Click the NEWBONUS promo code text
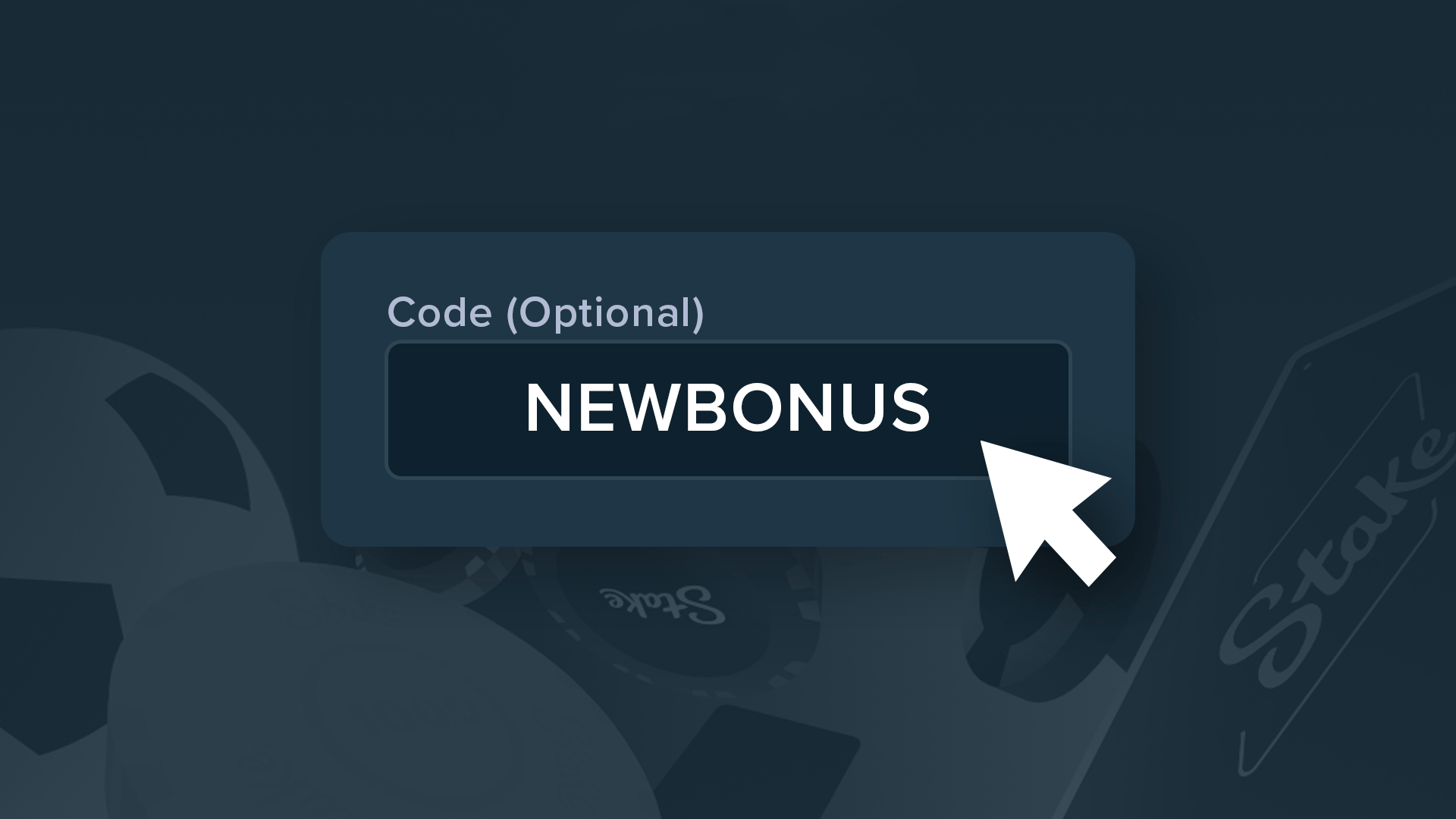Image resolution: width=1456 pixels, height=819 pixels. coord(727,409)
